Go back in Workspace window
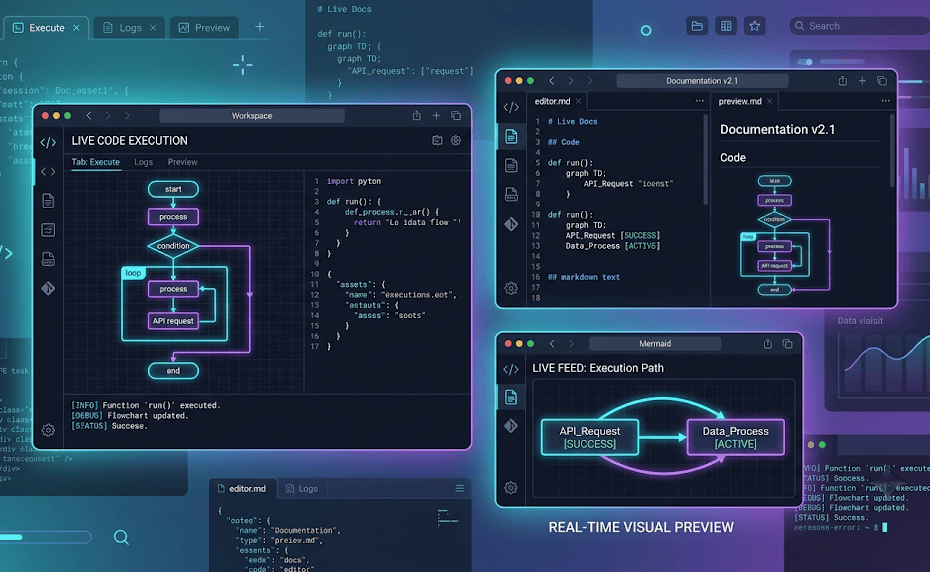The height and width of the screenshot is (572, 930). 89,116
